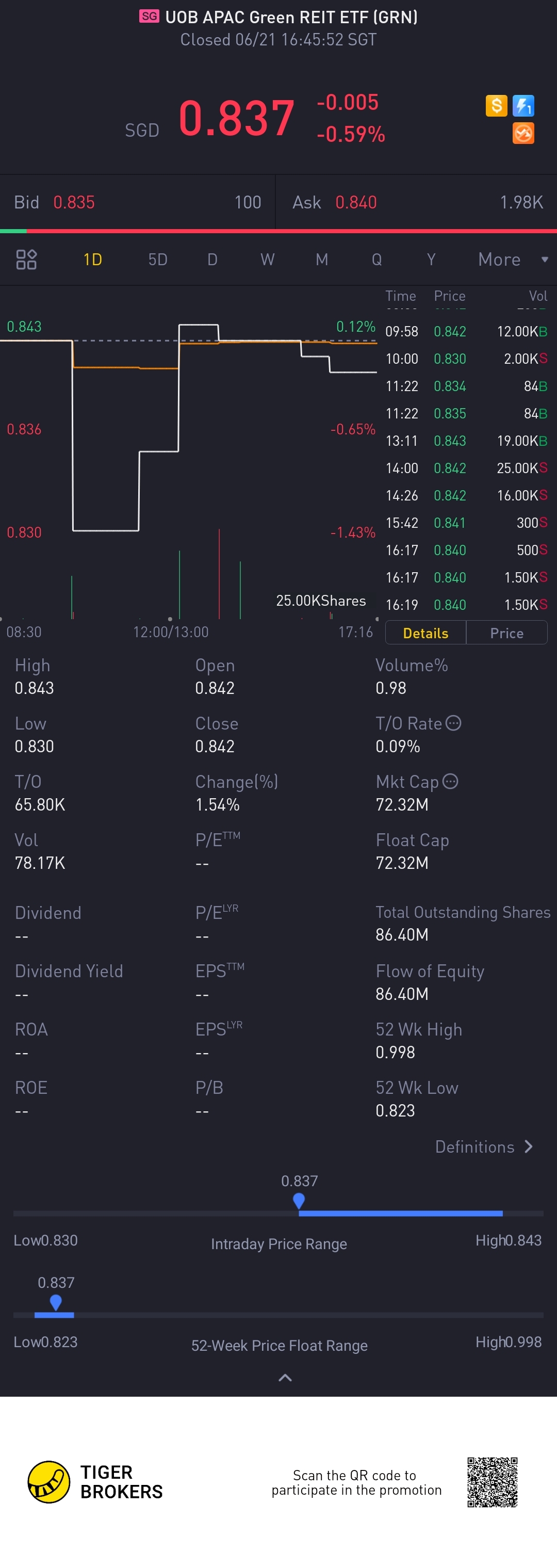Image resolution: width=557 pixels, height=1568 pixels.
Task: Tap the Ask price 0.840
Action: tap(356, 202)
